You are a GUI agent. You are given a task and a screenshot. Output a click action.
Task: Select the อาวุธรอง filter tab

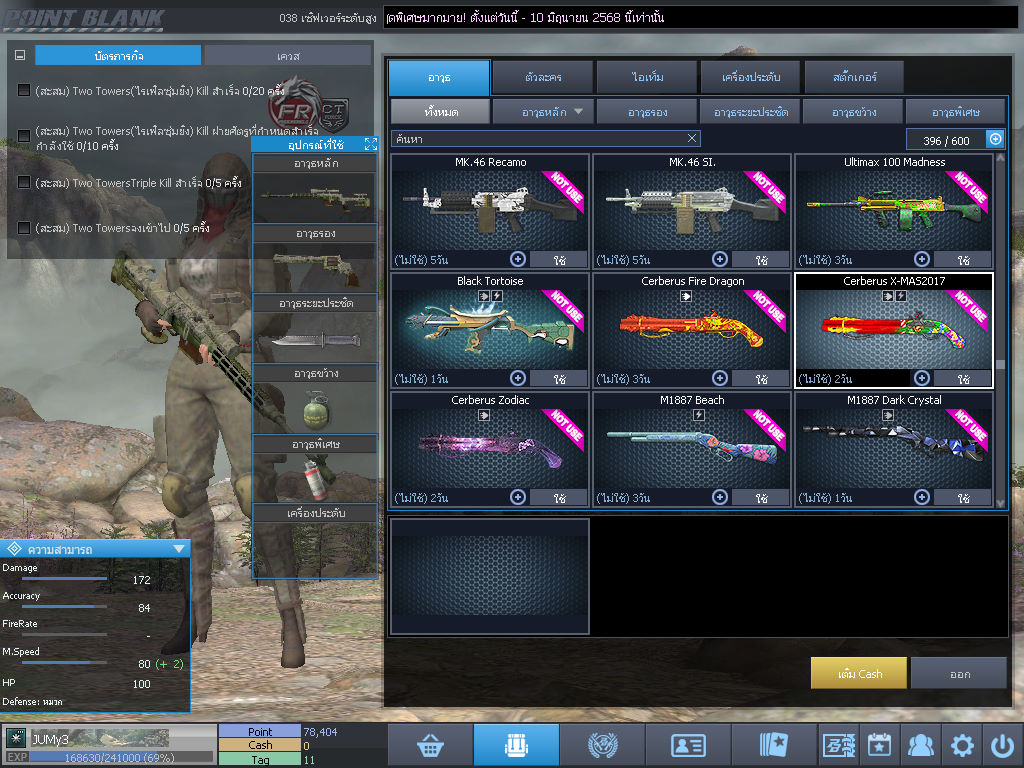pos(647,112)
